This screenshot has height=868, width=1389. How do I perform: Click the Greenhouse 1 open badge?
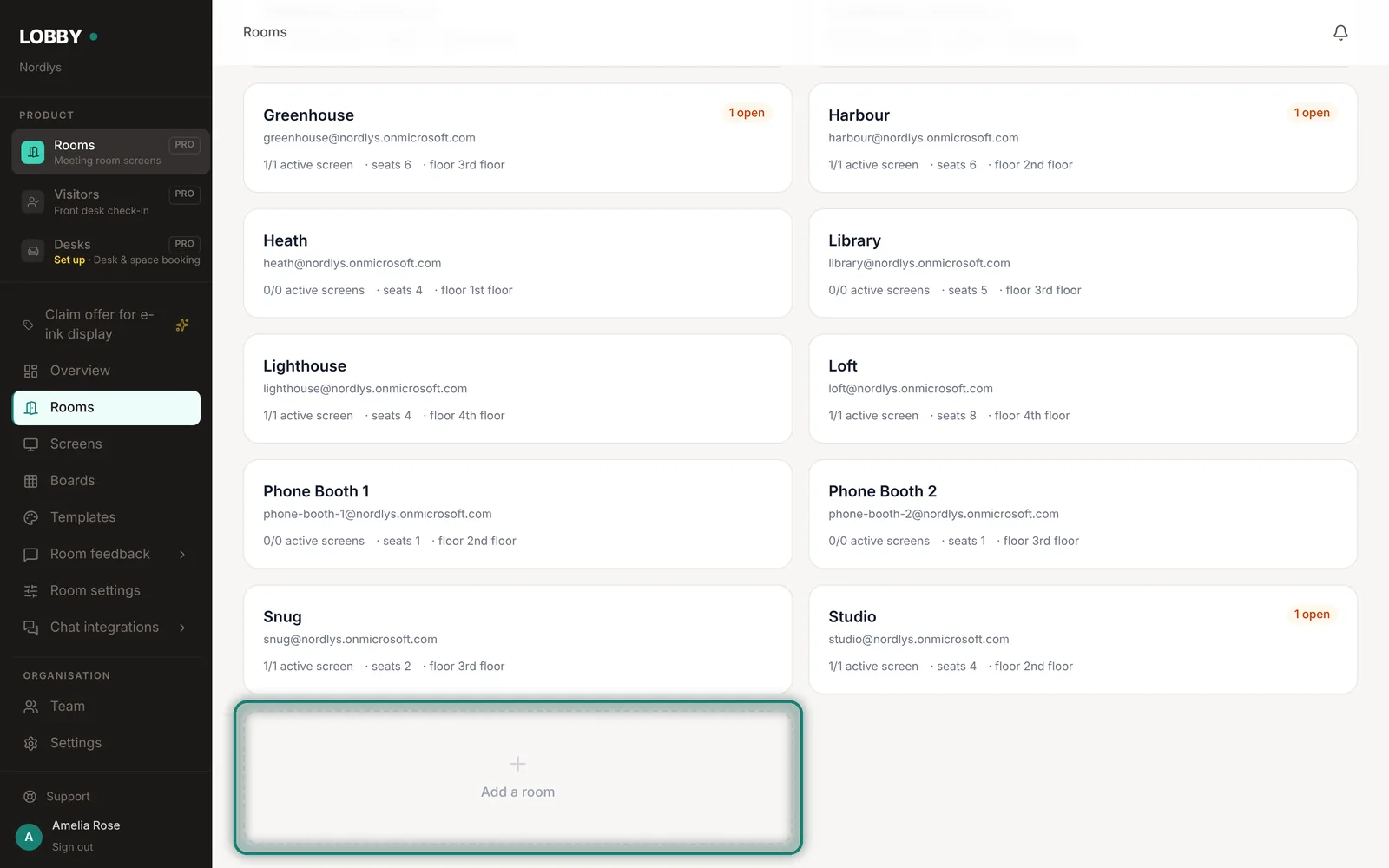[747, 113]
